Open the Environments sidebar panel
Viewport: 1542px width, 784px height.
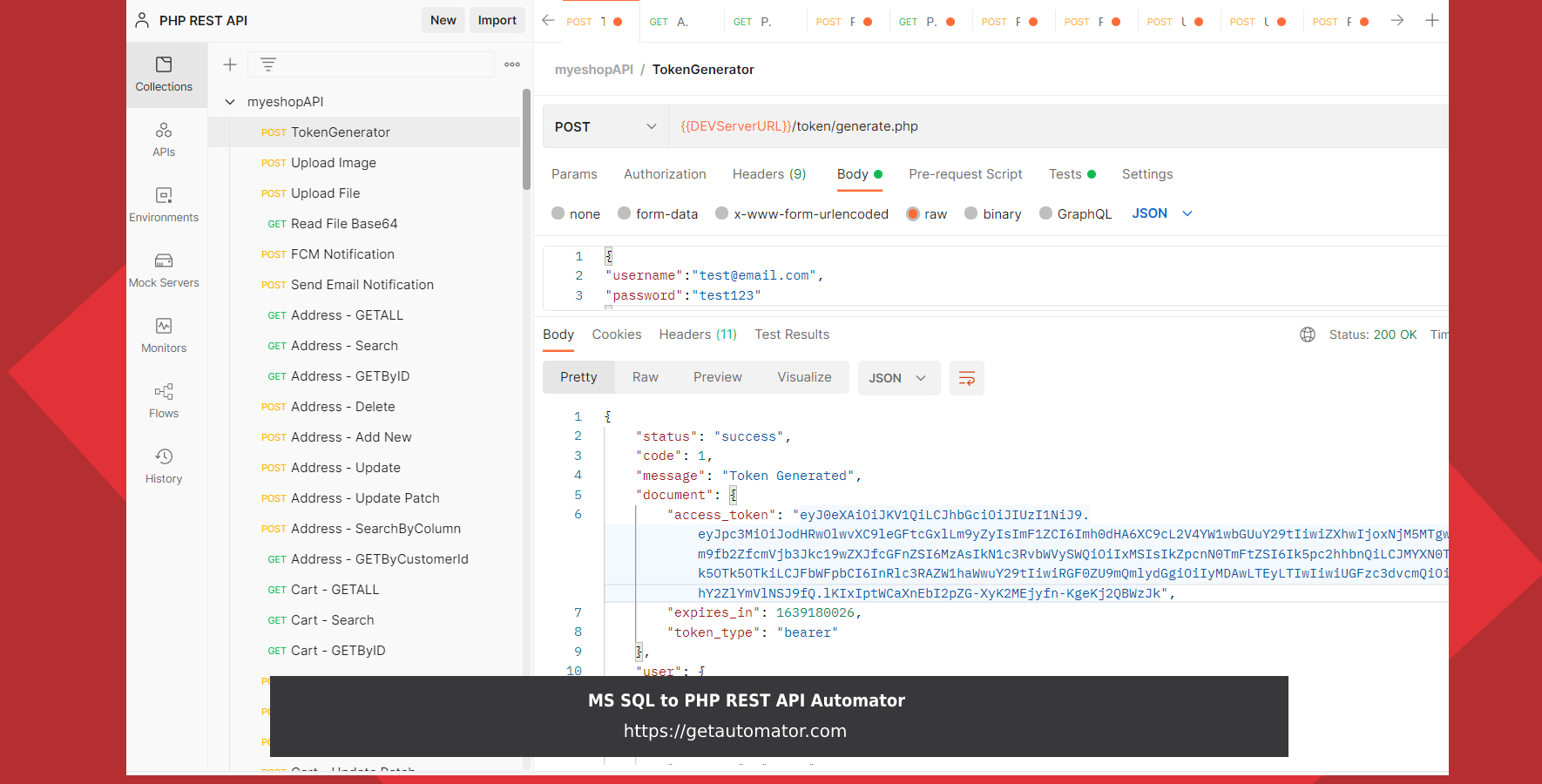coord(164,206)
